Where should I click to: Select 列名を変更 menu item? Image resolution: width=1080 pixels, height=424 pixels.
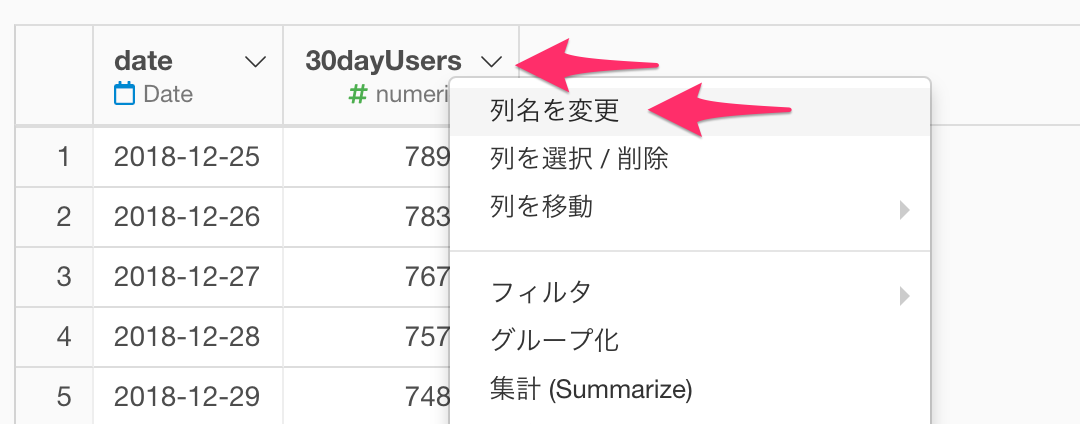(x=690, y=112)
